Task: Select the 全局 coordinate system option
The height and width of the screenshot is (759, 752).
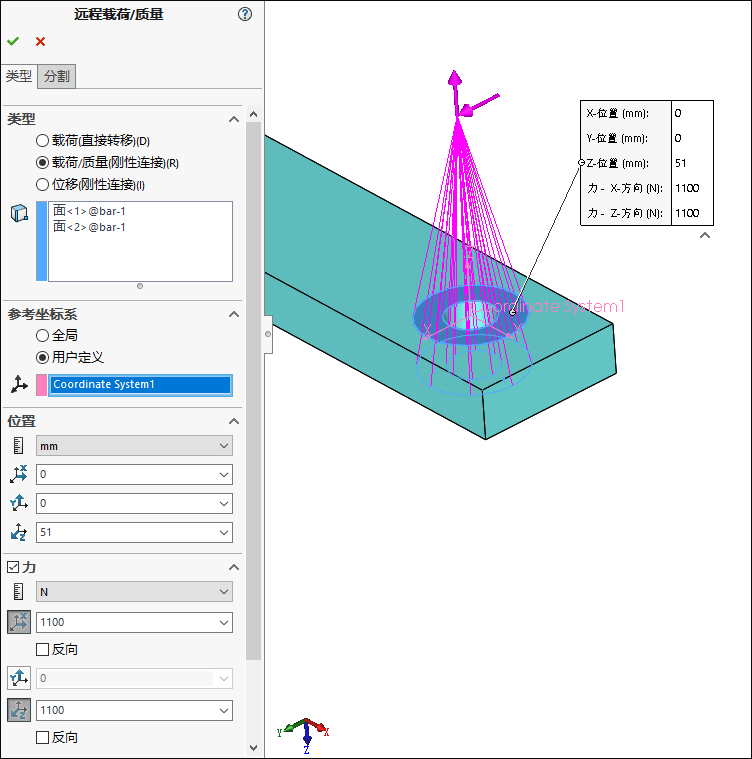Action: tap(42, 335)
